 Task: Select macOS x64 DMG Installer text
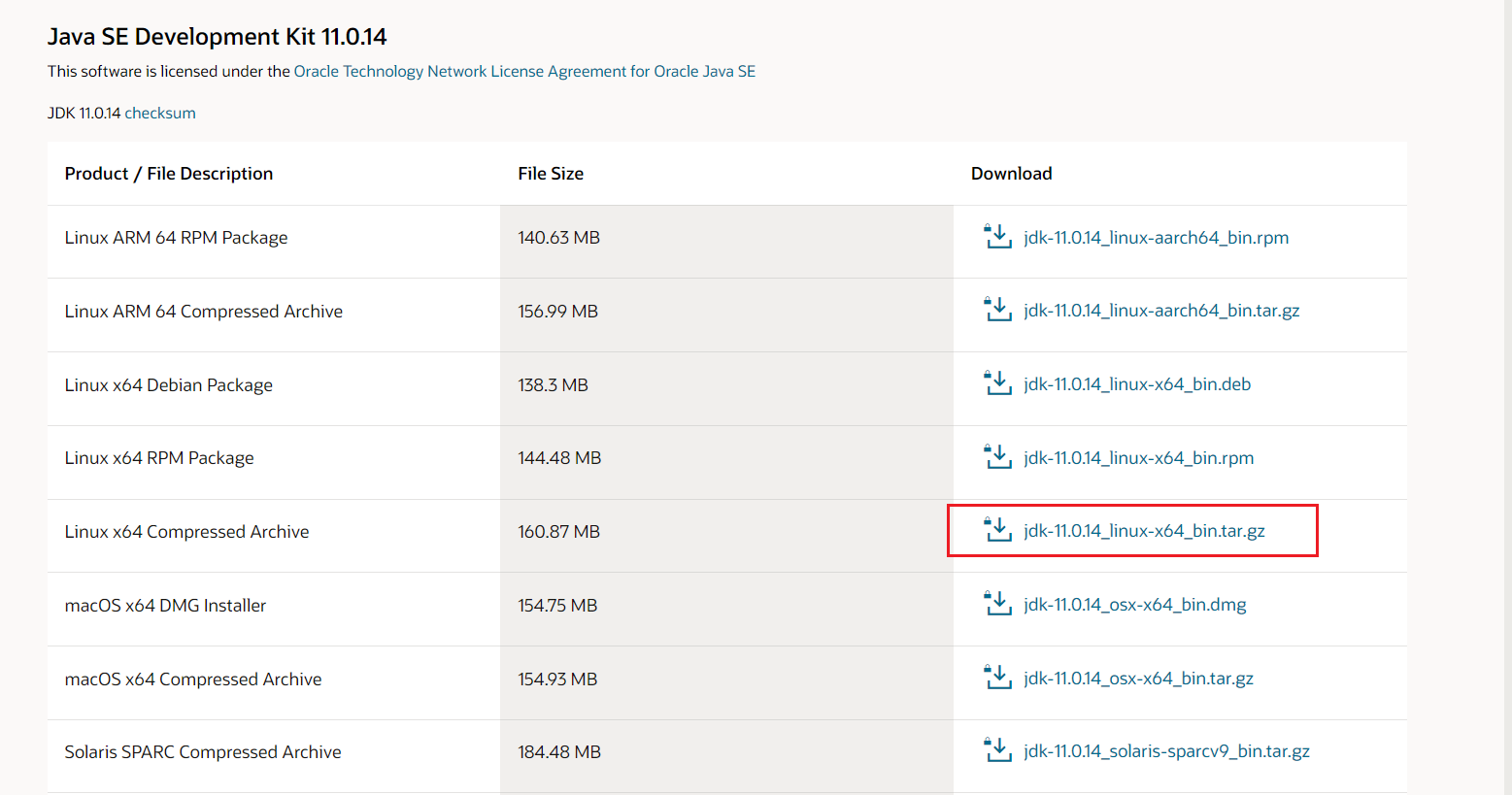(165, 606)
